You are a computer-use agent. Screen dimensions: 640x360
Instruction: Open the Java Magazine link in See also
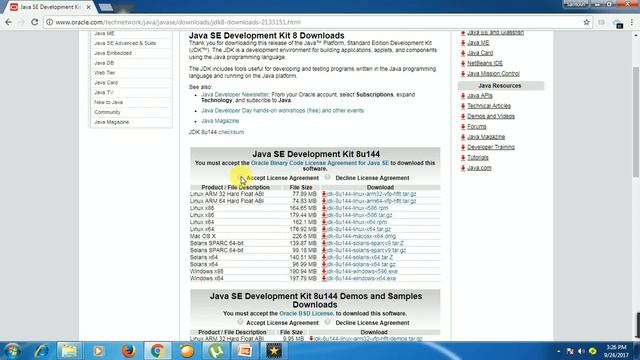pyautogui.click(x=220, y=121)
